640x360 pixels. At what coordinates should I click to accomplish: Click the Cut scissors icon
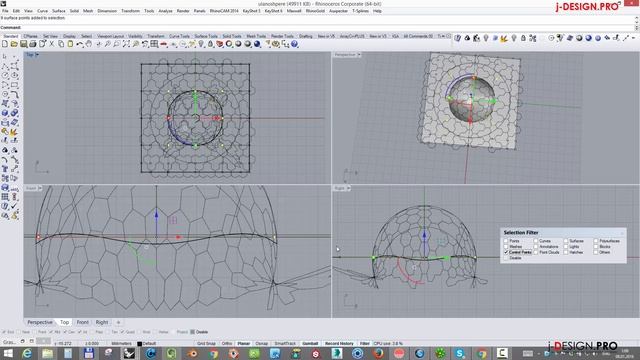[x=52, y=44]
